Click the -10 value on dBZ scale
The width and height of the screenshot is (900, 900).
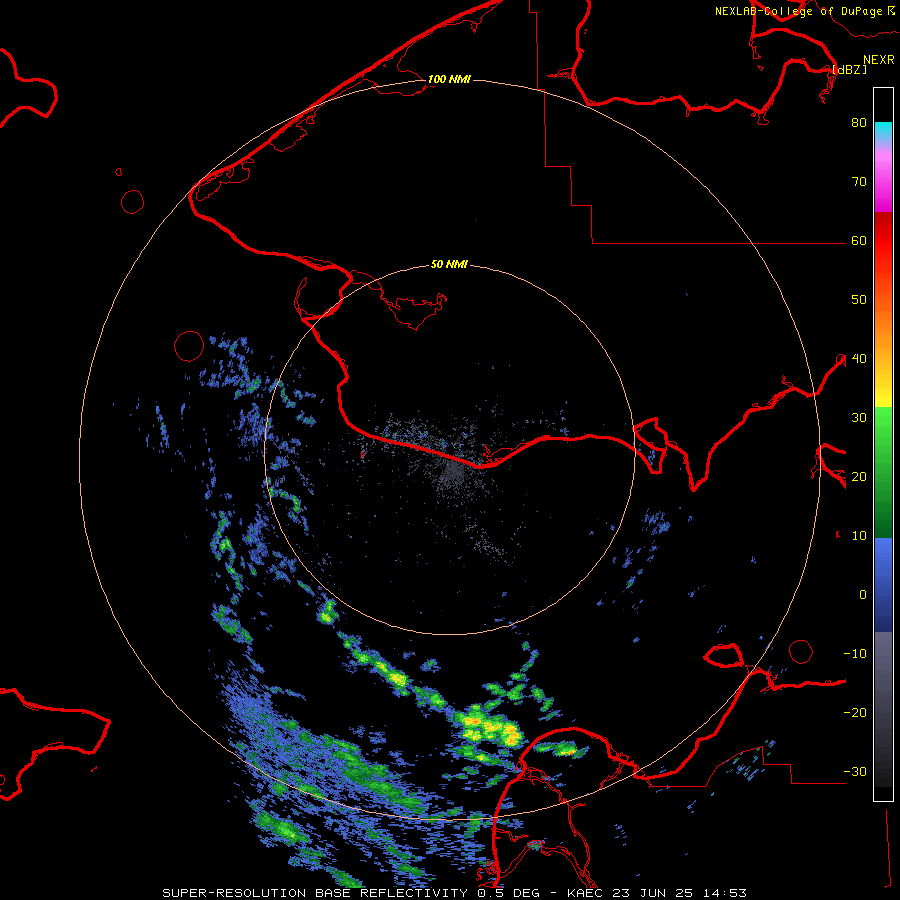[x=855, y=654]
